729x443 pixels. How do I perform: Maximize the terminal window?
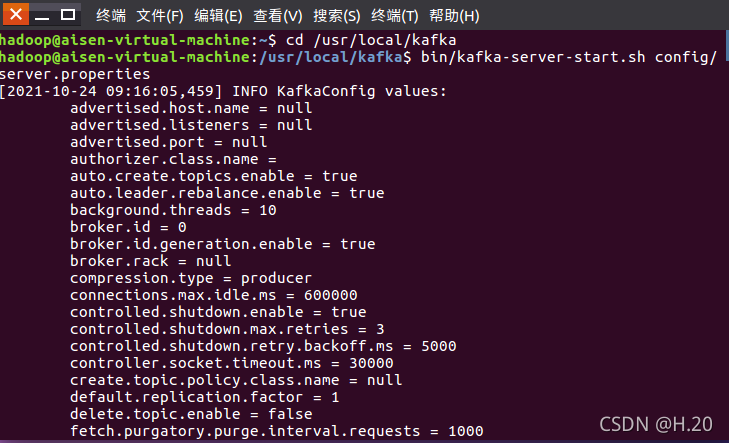[x=68, y=15]
